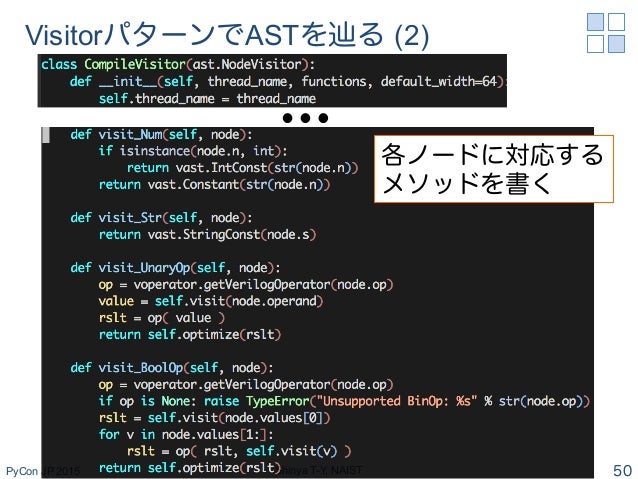Image resolution: width=638 pixels, height=479 pixels.
Task: Select the 'class CompileVisitor(ast.NodeVisitor):' line
Action: (178, 64)
